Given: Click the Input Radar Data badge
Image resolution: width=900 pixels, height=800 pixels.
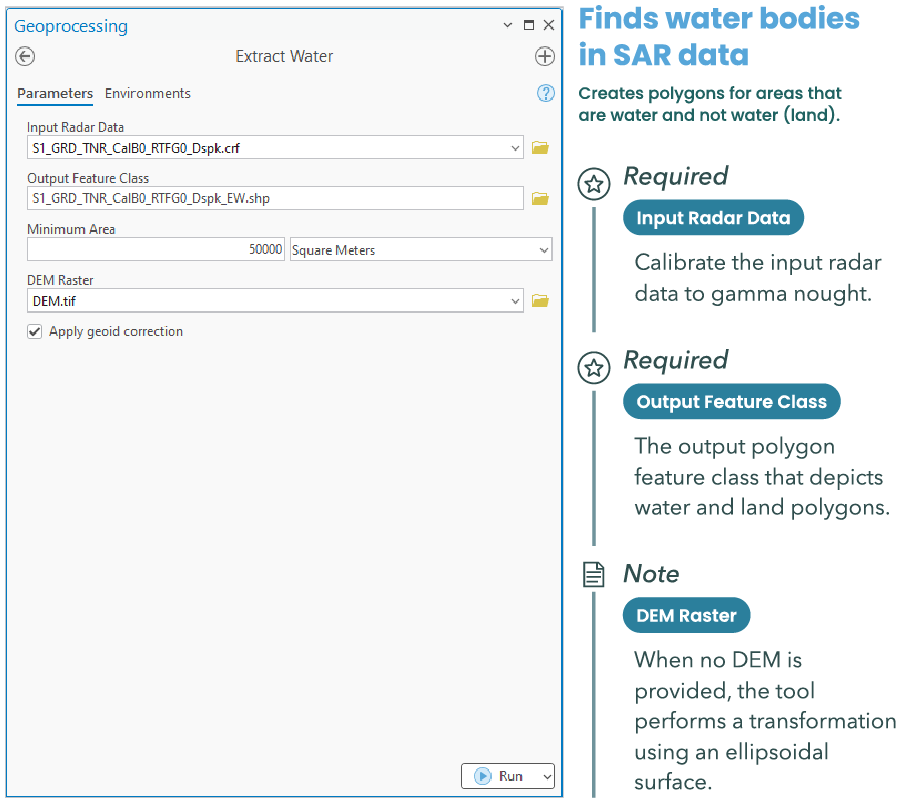Looking at the screenshot, I should pyautogui.click(x=713, y=217).
